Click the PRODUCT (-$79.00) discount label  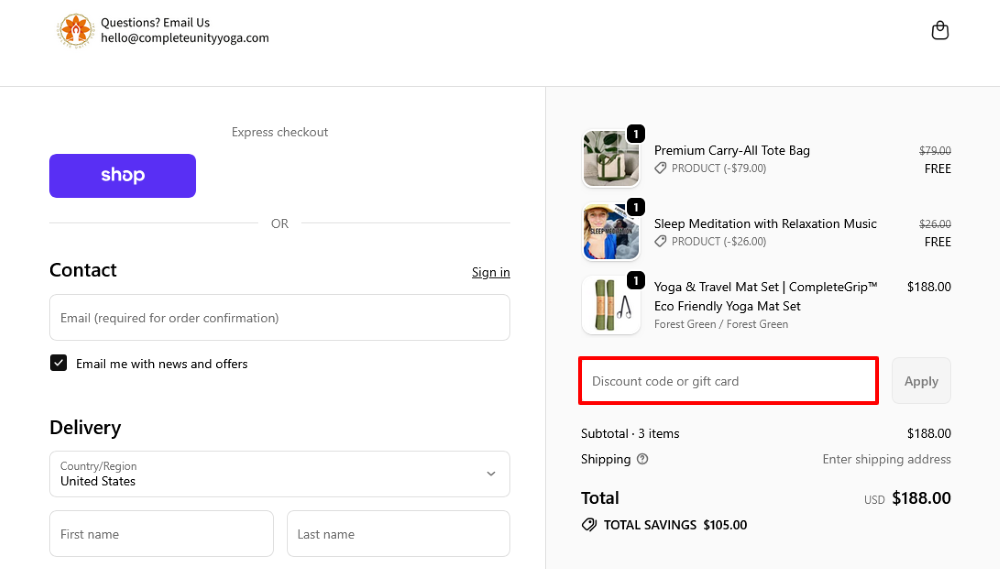[719, 168]
